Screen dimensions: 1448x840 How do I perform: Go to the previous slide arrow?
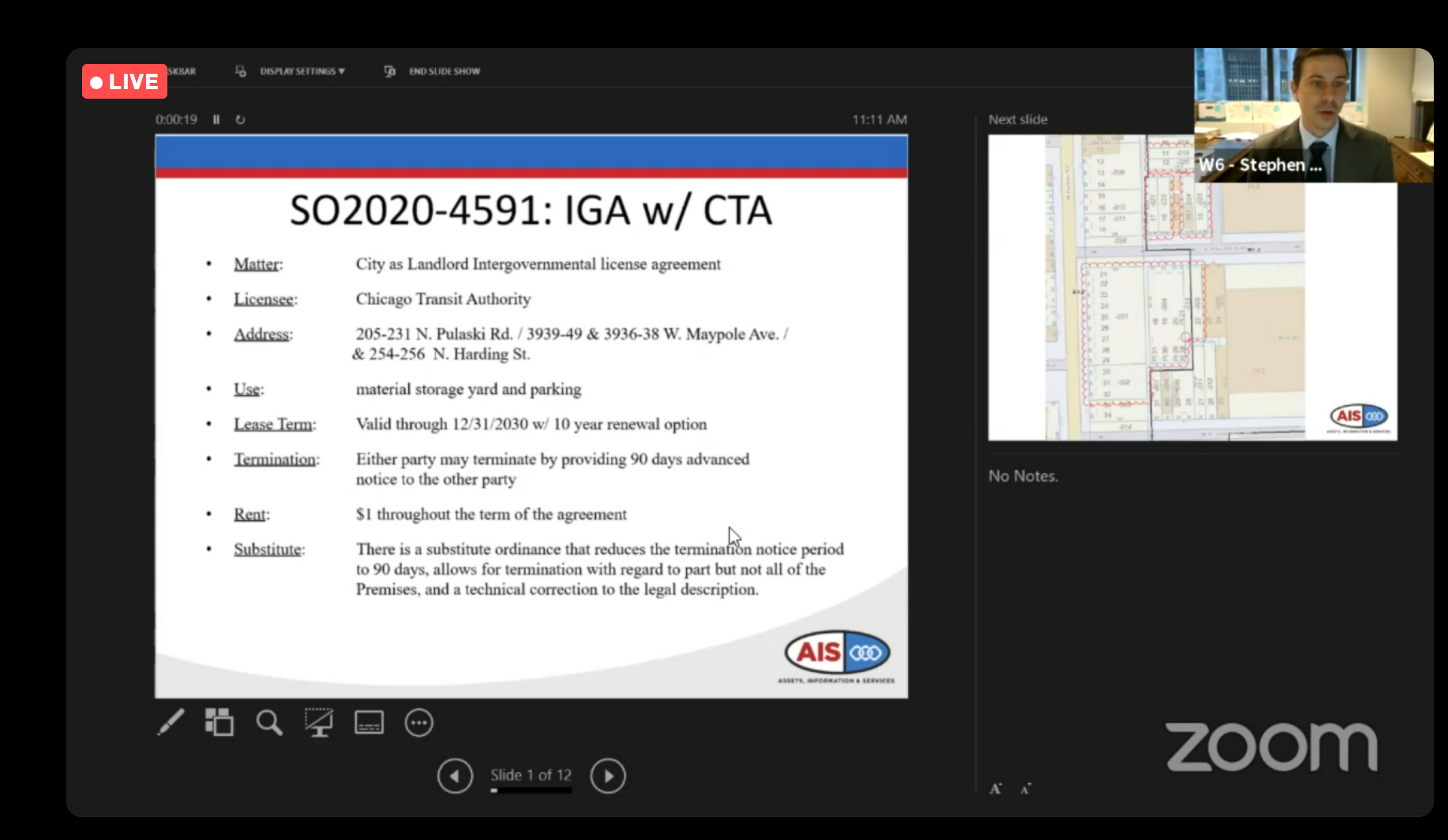(455, 776)
